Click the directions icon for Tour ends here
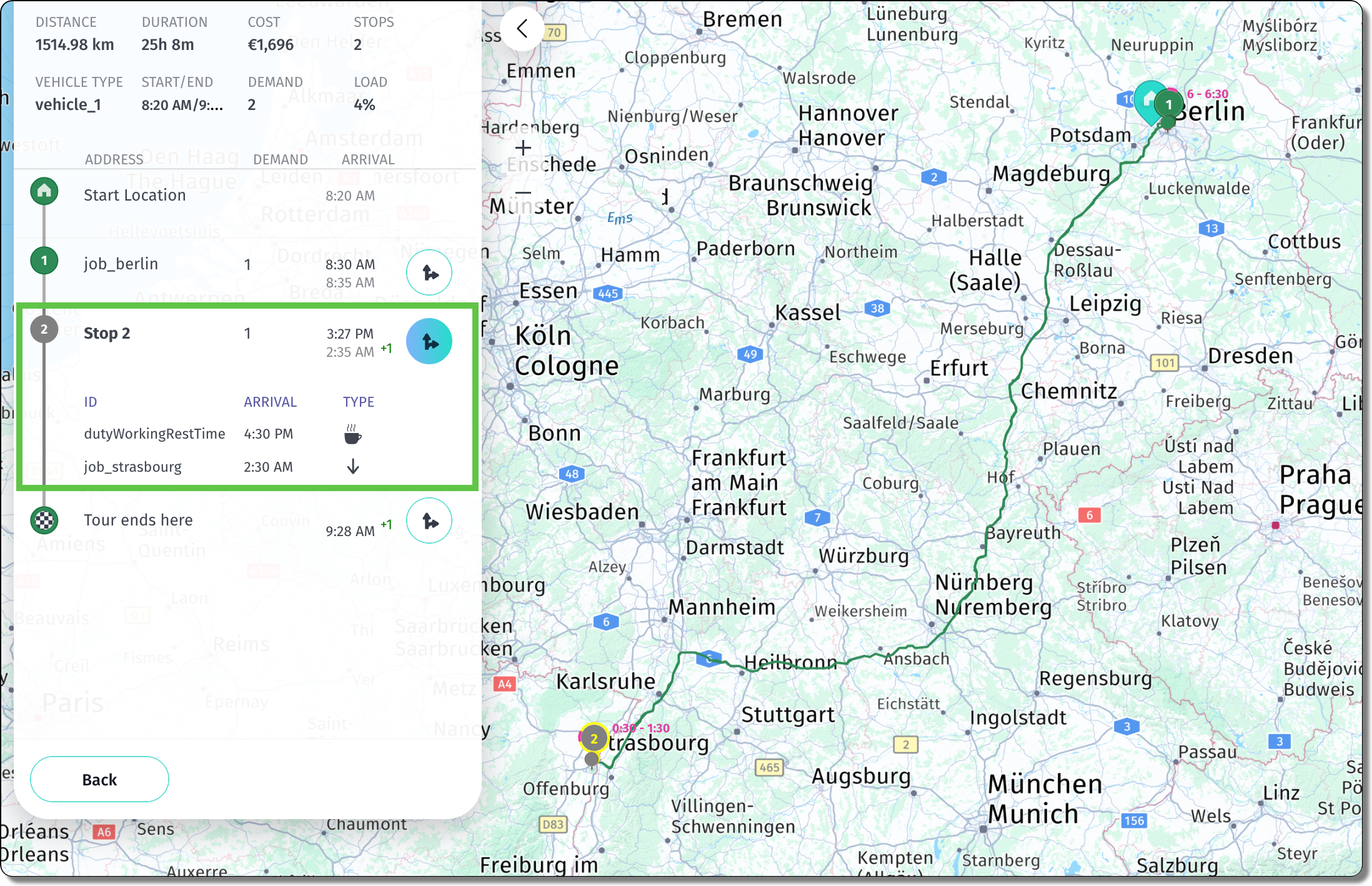Image resolution: width=1372 pixels, height=886 pixels. (x=429, y=520)
